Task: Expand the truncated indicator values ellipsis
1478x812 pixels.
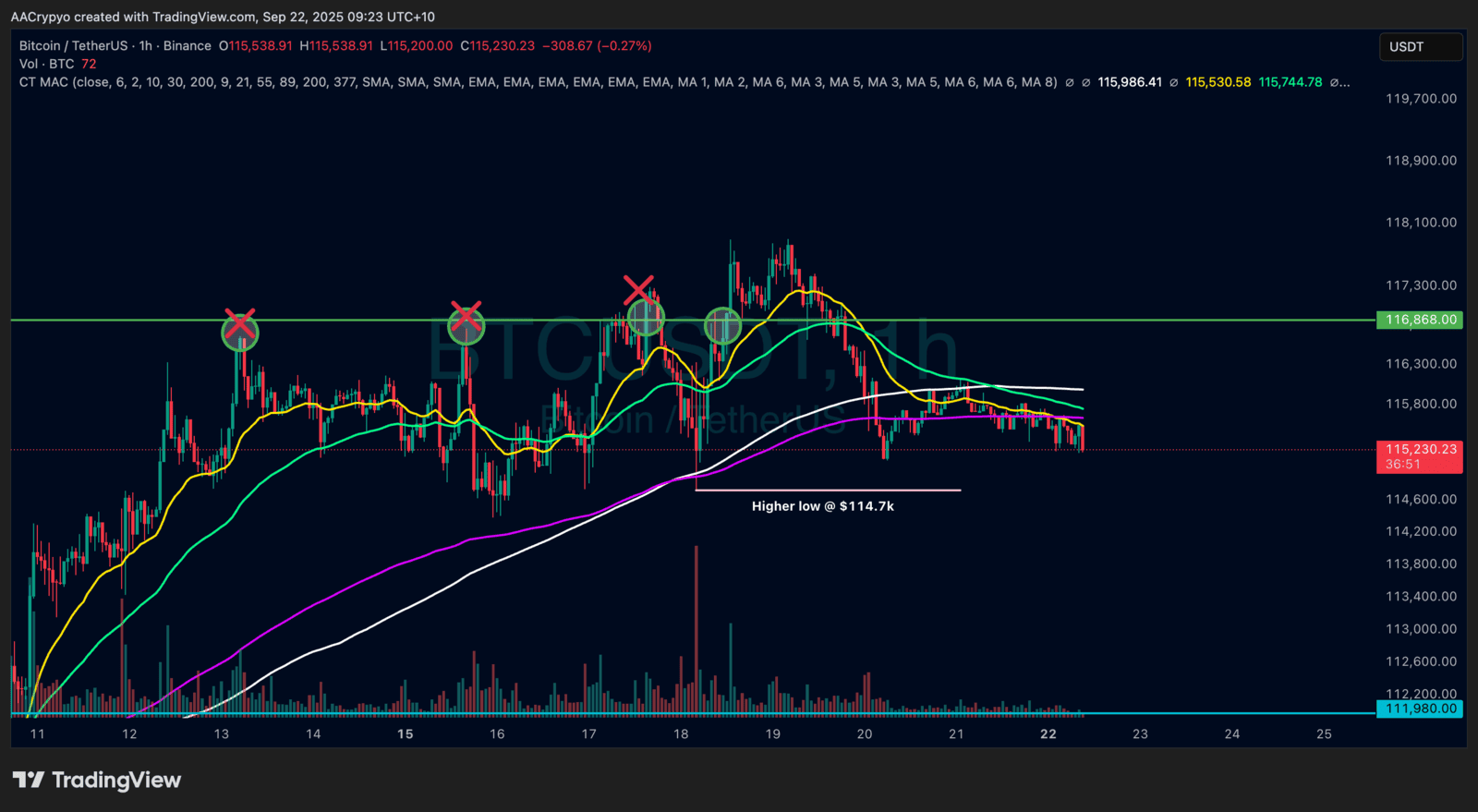Action: [1340, 82]
